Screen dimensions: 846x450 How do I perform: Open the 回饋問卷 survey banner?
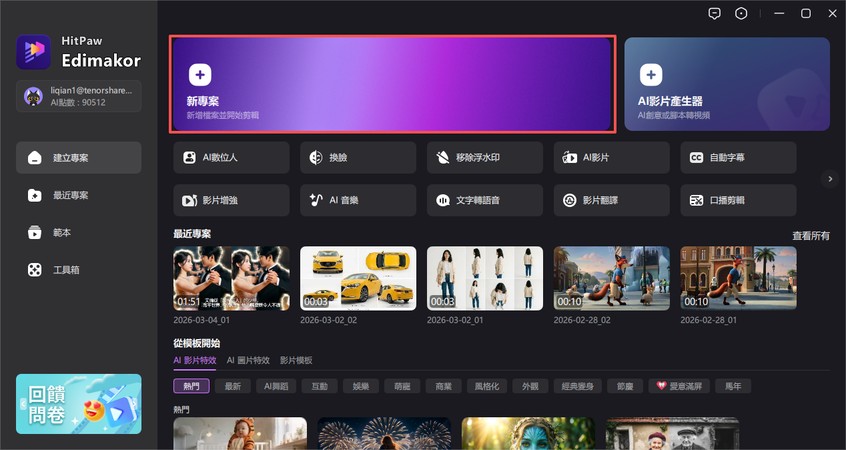[79, 404]
